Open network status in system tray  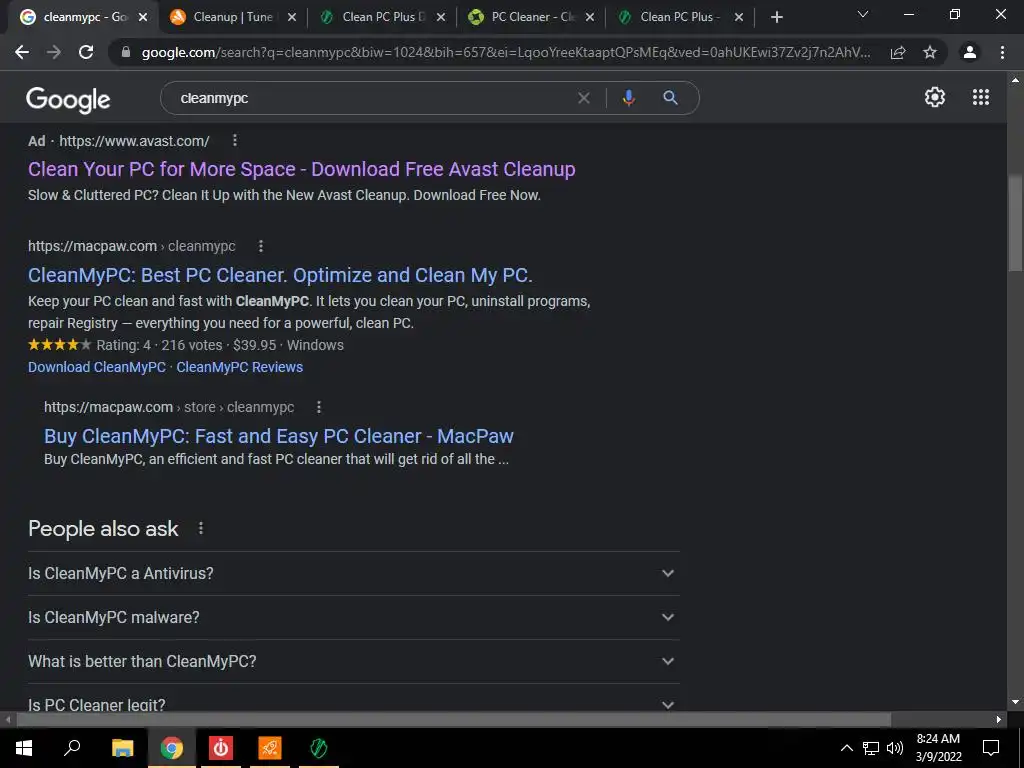pos(871,748)
